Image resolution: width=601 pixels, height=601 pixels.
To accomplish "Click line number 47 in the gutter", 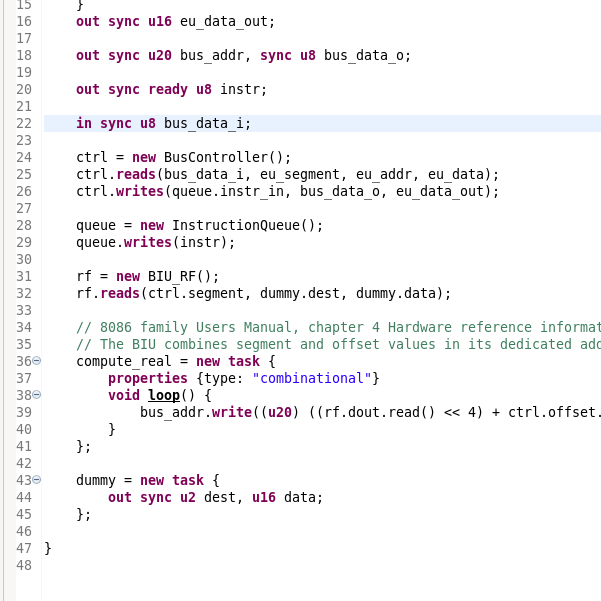I will click(x=24, y=548).
